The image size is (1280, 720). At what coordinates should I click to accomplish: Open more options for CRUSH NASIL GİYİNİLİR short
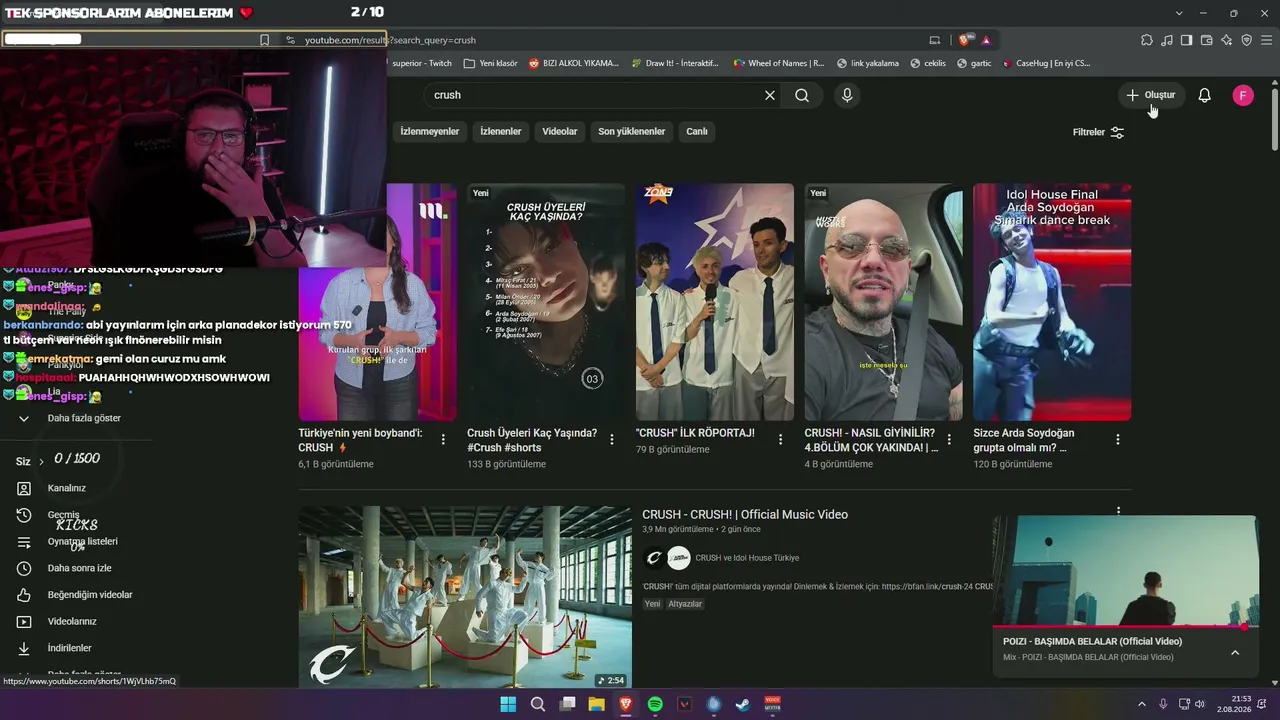pos(949,440)
